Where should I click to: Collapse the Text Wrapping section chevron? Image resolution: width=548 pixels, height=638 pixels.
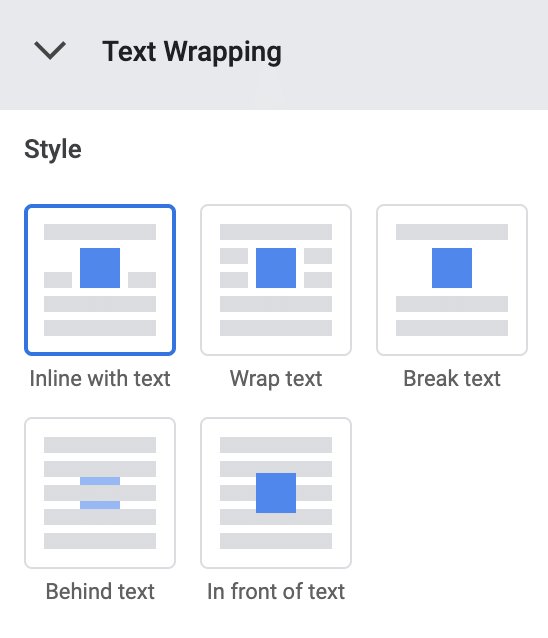(x=50, y=51)
